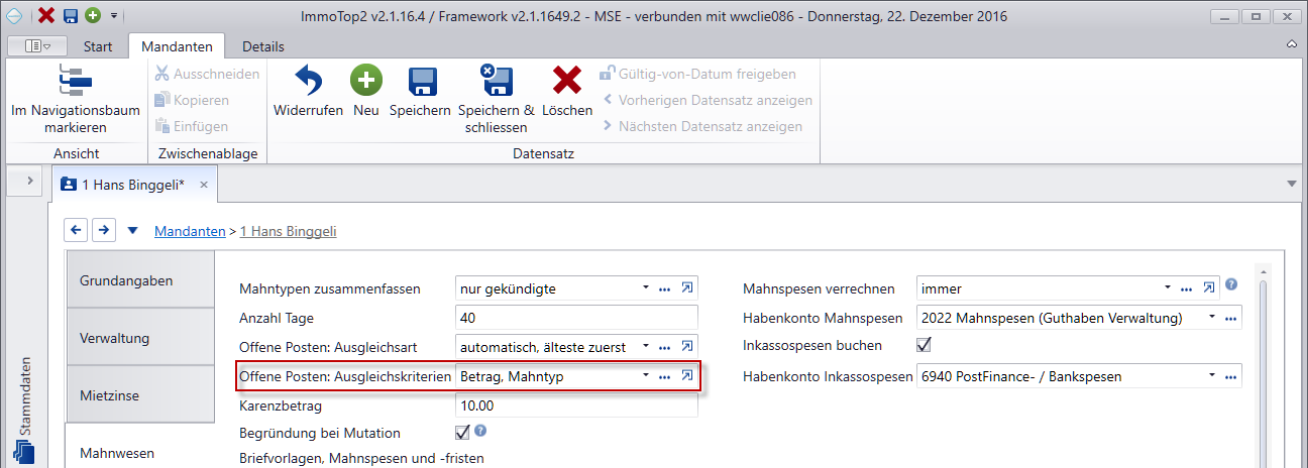The width and height of the screenshot is (1308, 468).
Task: Click the Kopieren command
Action: (191, 100)
